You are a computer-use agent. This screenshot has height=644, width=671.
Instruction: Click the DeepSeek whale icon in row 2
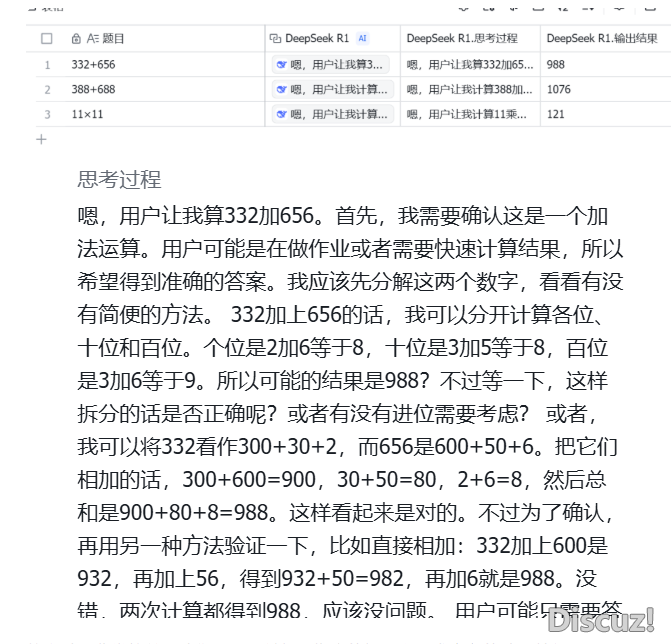coord(282,89)
